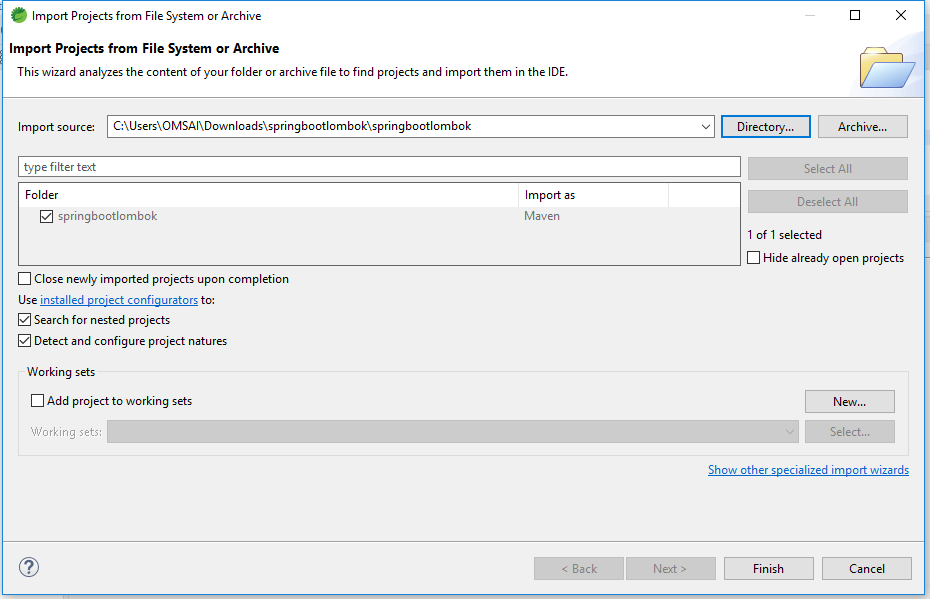Click the help question mark icon
930x599 pixels.
[x=28, y=567]
